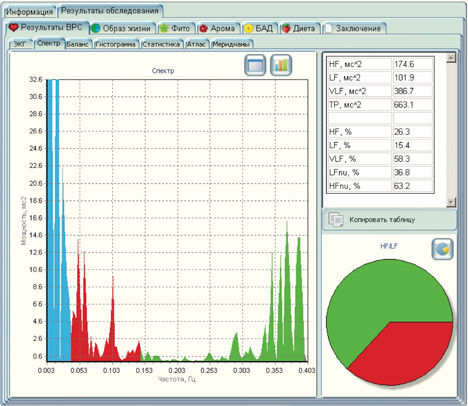Select the Спектр sub-tab
The image size is (468, 406).
49,43
